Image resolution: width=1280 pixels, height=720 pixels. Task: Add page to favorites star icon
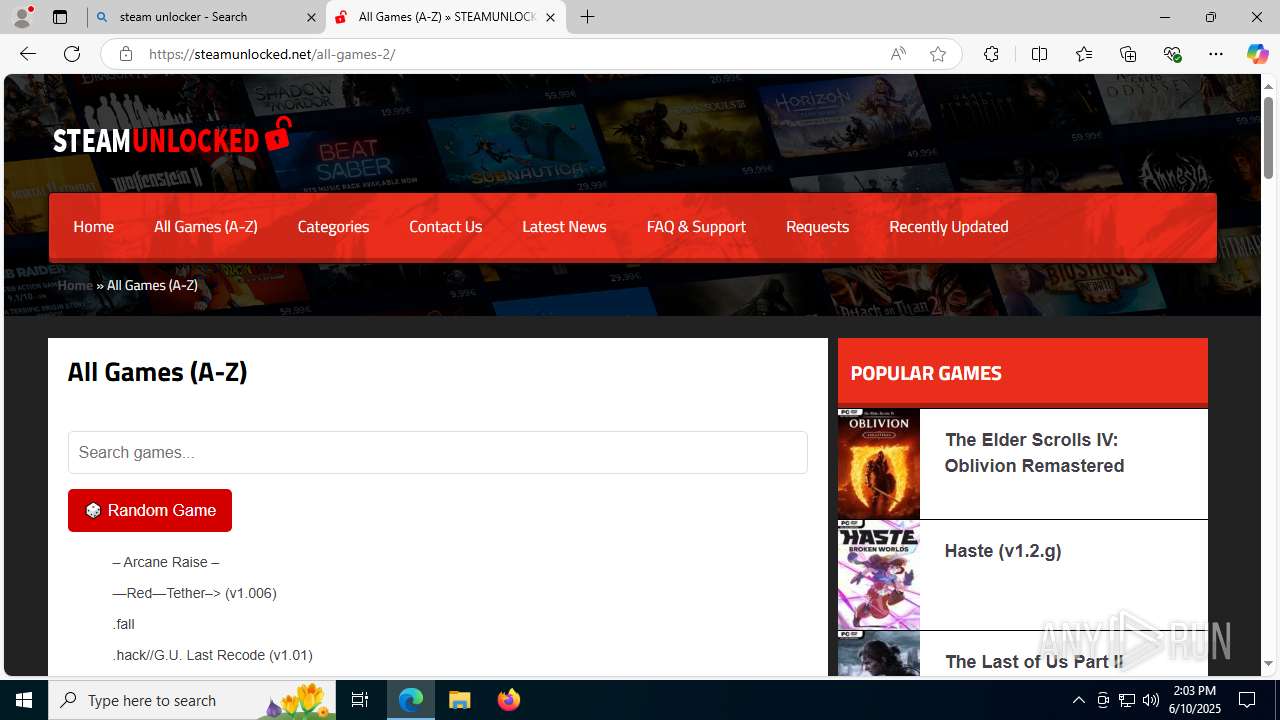pos(938,54)
